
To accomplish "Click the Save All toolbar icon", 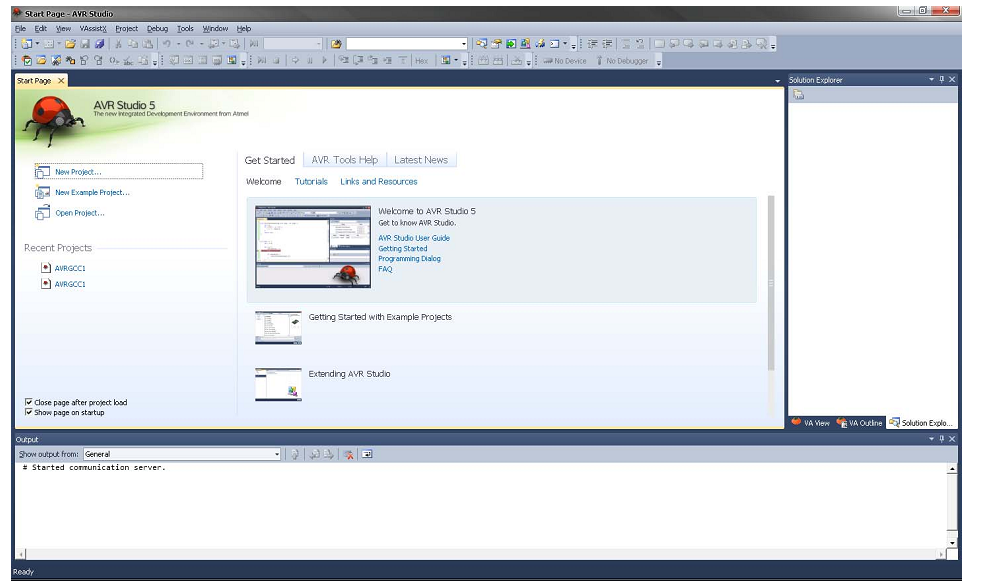I will 100,44.
